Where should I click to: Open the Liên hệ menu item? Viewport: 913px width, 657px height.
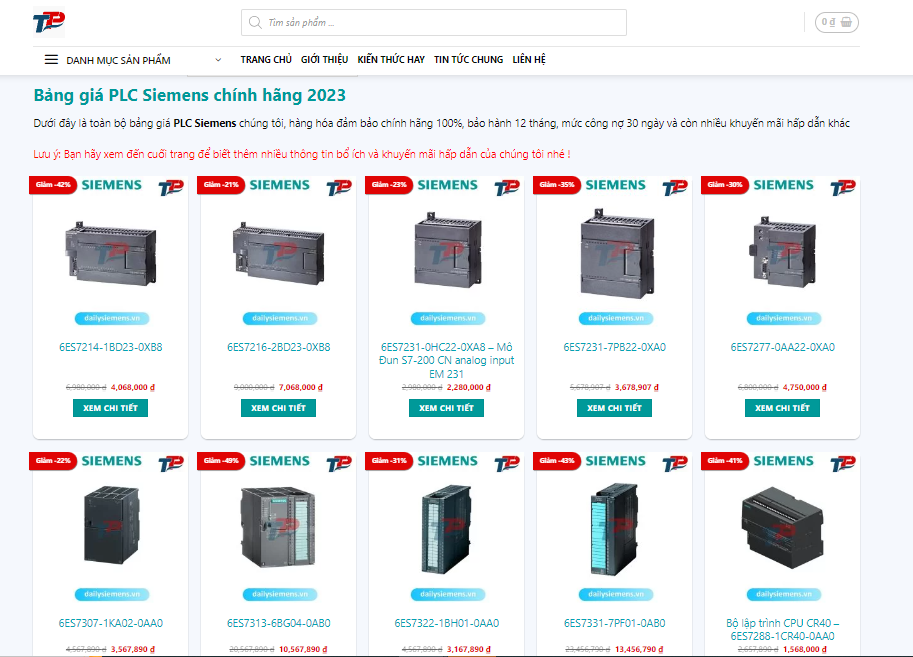pos(529,59)
